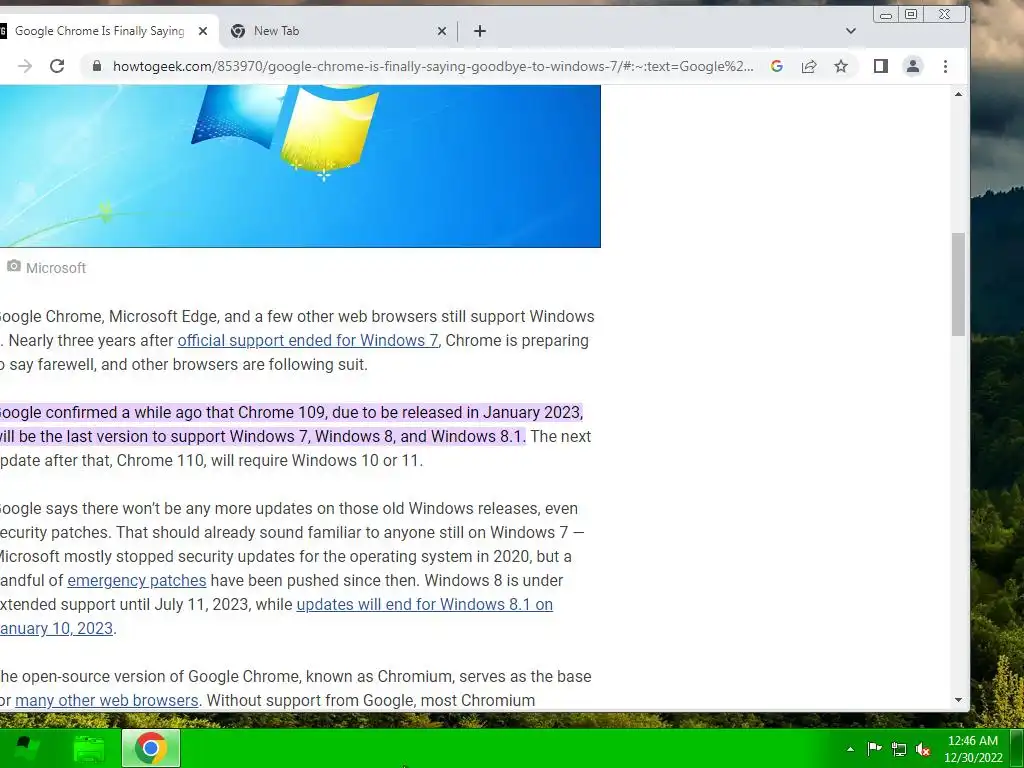Image resolution: width=1024 pixels, height=768 pixels.
Task: Expand the tab search dropdown arrow
Action: click(x=850, y=31)
